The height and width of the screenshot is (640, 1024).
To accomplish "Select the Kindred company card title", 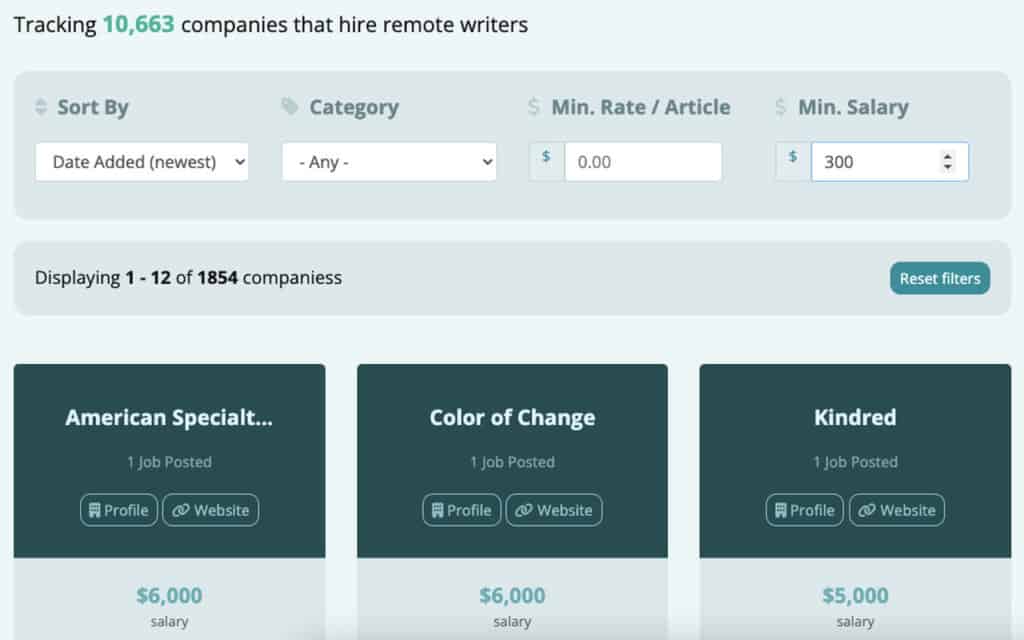I will pyautogui.click(x=855, y=417).
